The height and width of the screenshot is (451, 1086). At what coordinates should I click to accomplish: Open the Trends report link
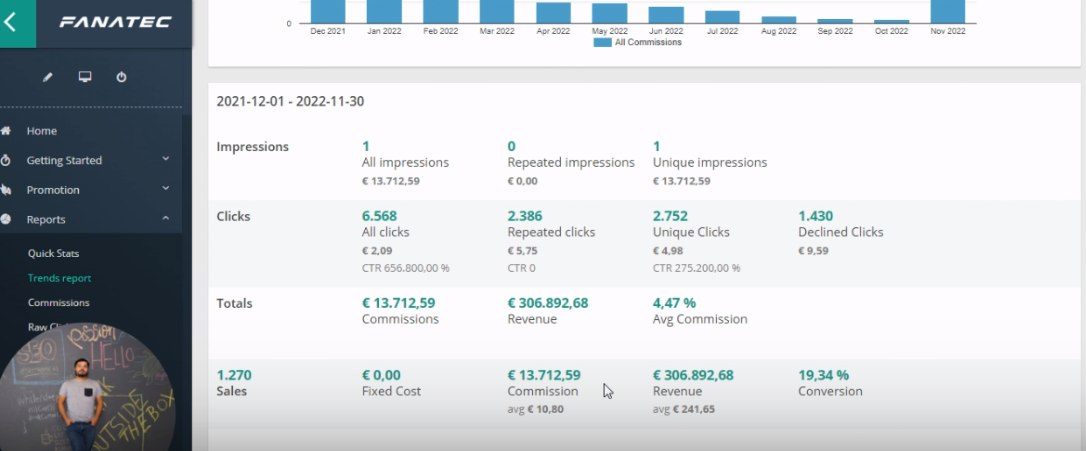click(x=60, y=278)
